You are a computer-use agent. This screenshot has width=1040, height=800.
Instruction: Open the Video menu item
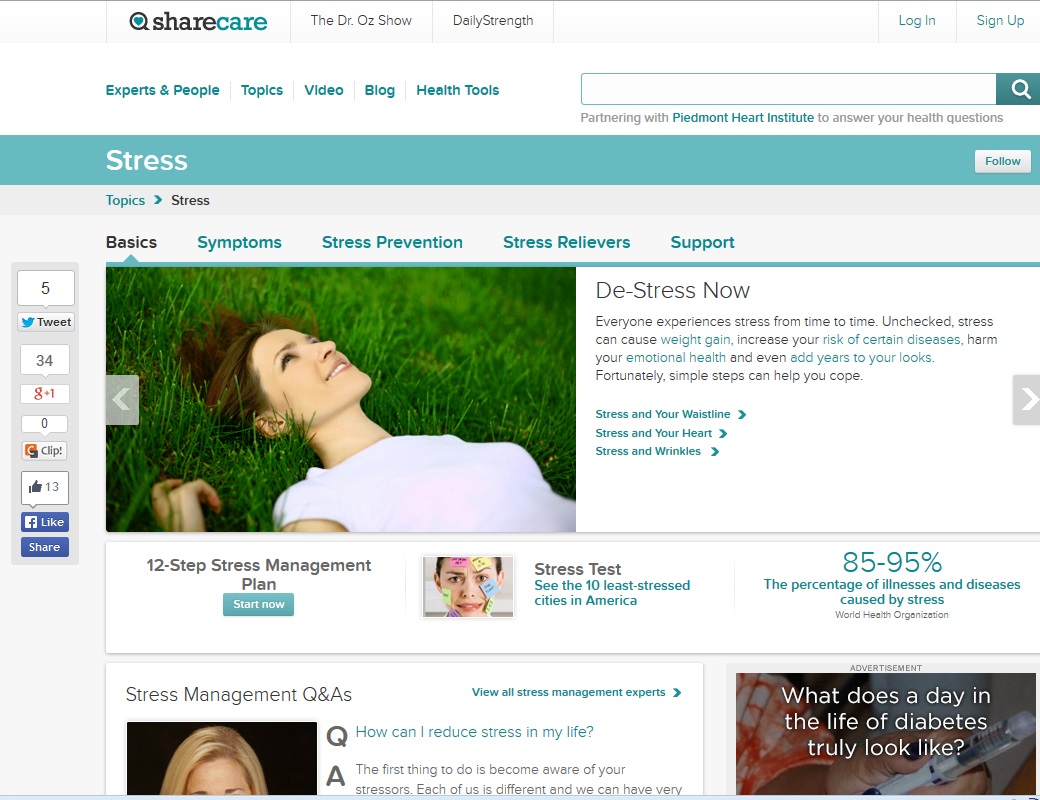point(324,90)
